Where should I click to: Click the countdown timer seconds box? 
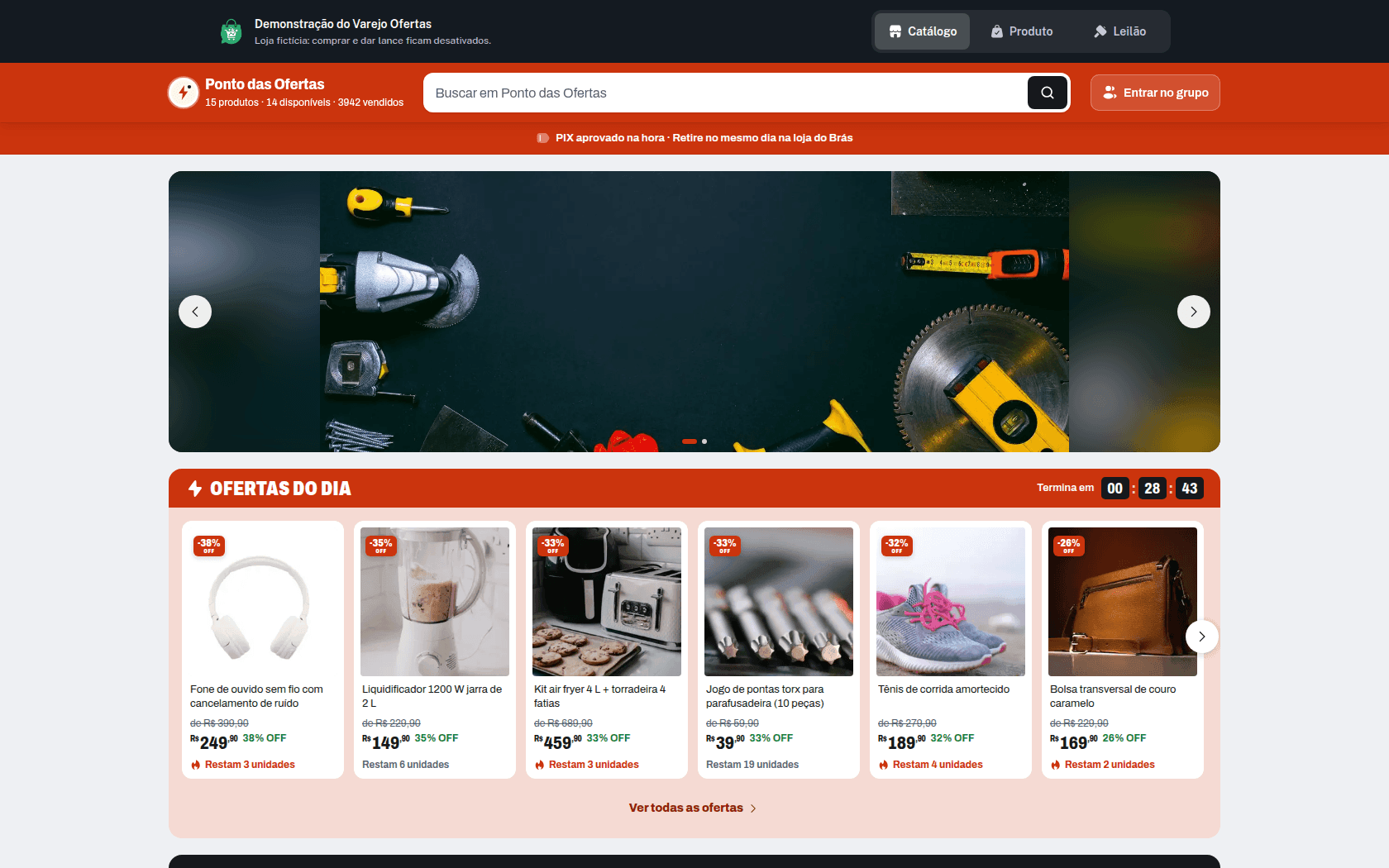(1190, 489)
